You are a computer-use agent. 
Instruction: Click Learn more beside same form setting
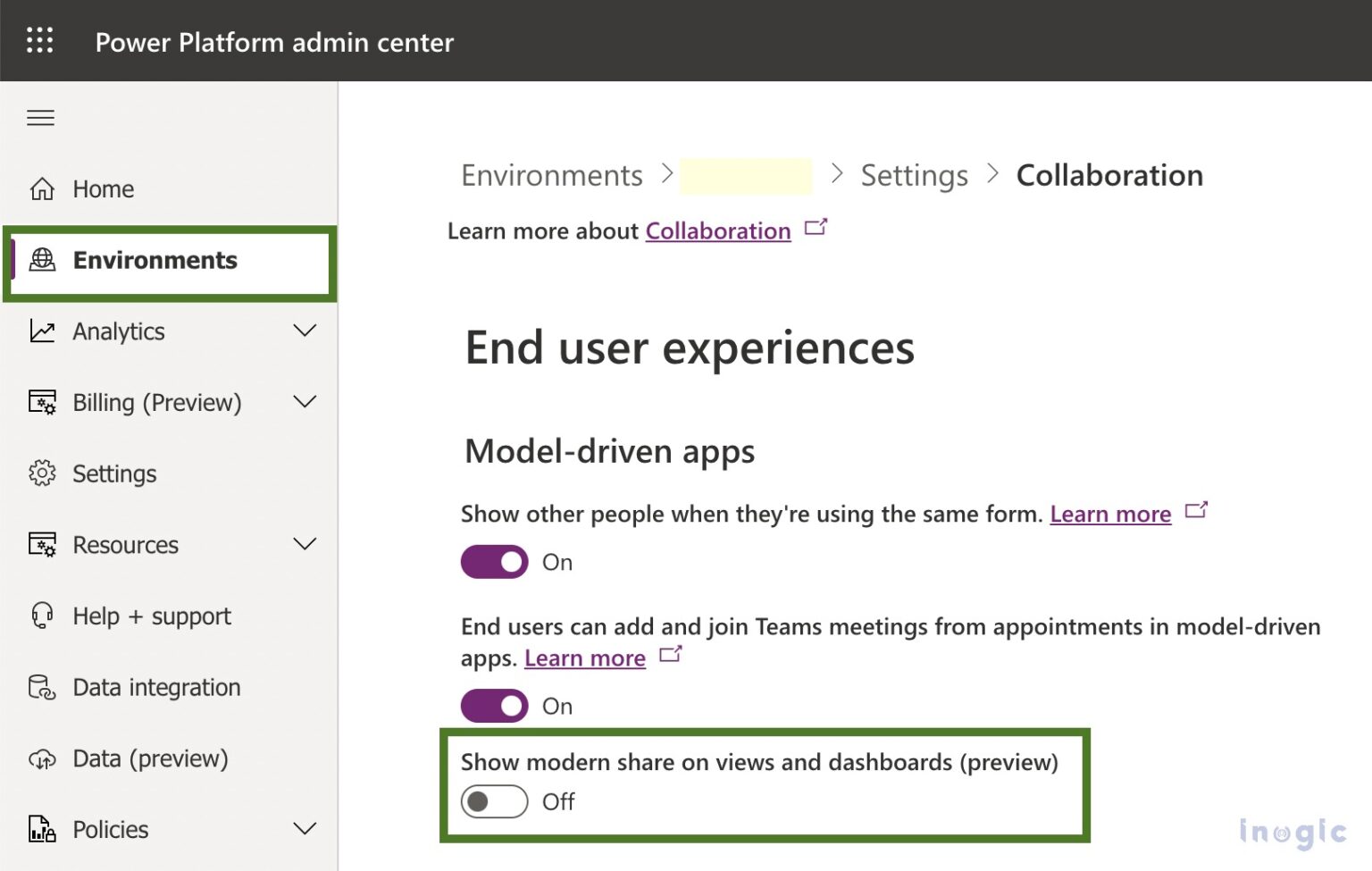click(1110, 514)
